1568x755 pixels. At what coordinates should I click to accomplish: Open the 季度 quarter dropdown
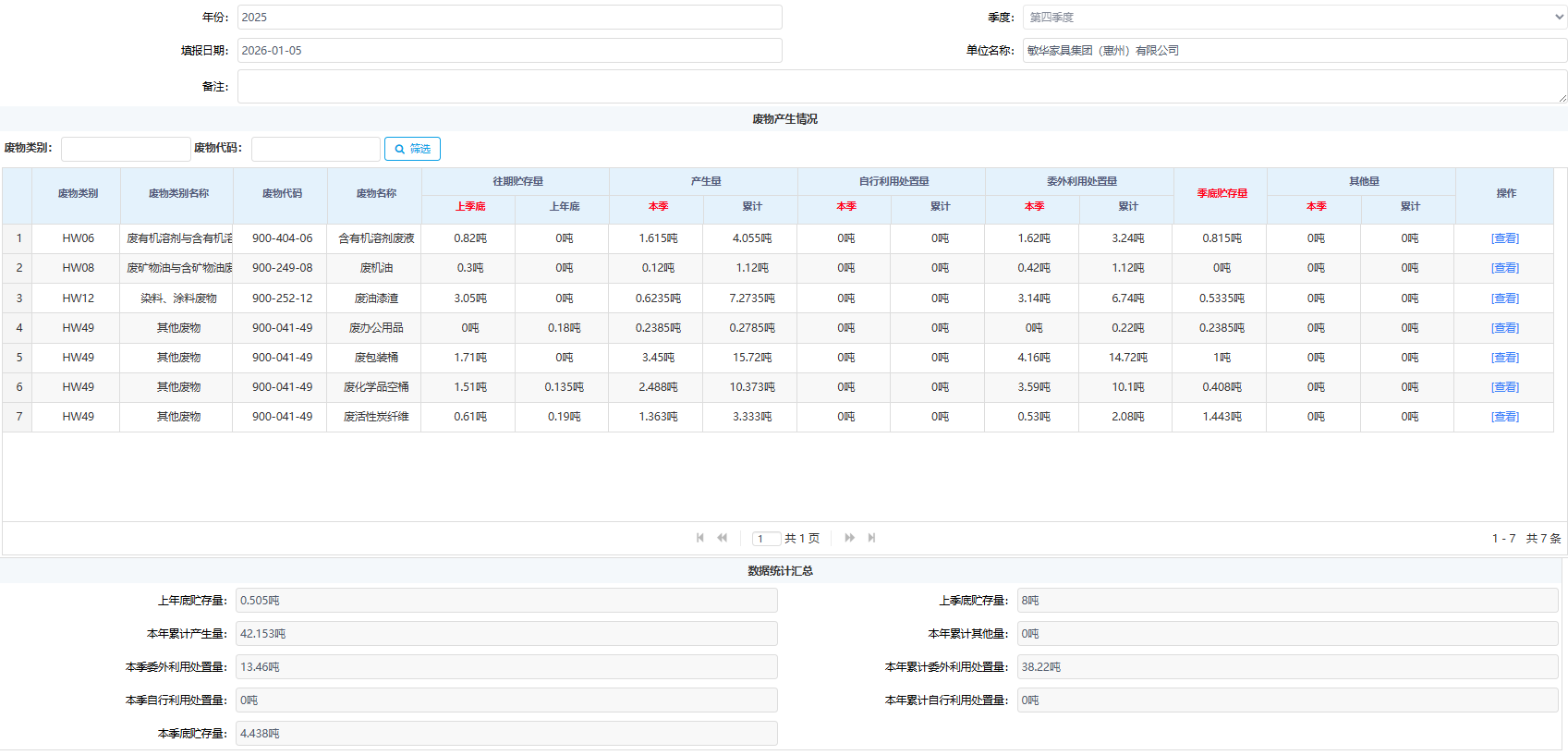(1295, 18)
